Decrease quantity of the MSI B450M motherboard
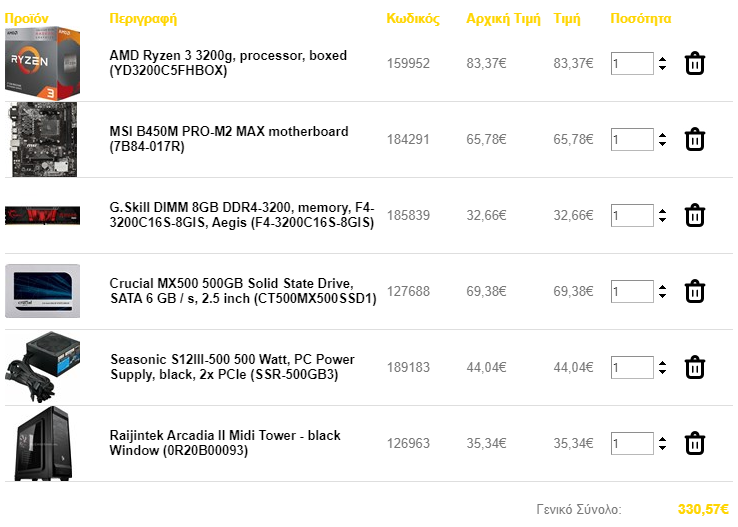This screenshot has width=738, height=527. pyautogui.click(x=662, y=144)
